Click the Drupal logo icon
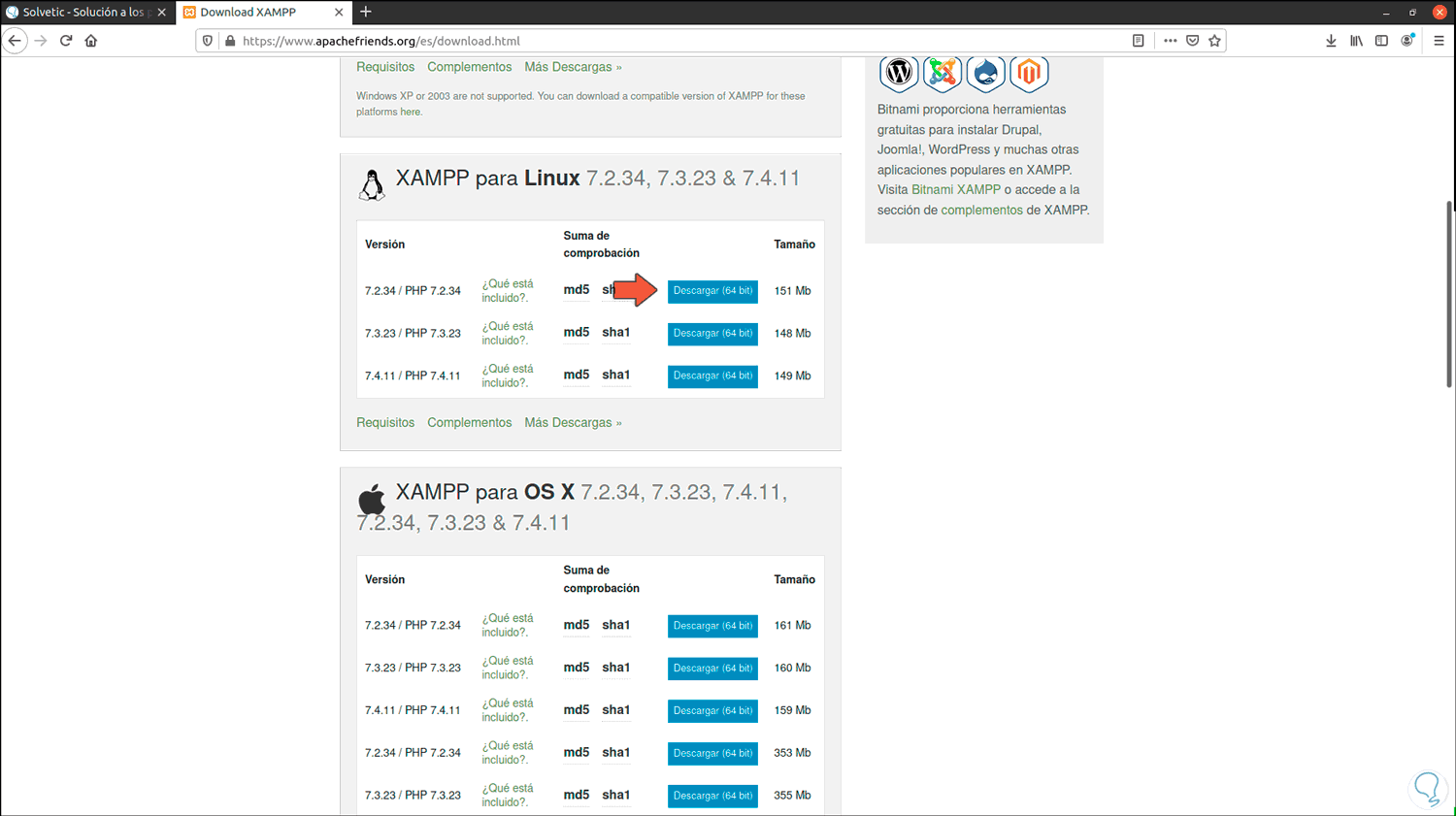1456x816 pixels. point(985,73)
